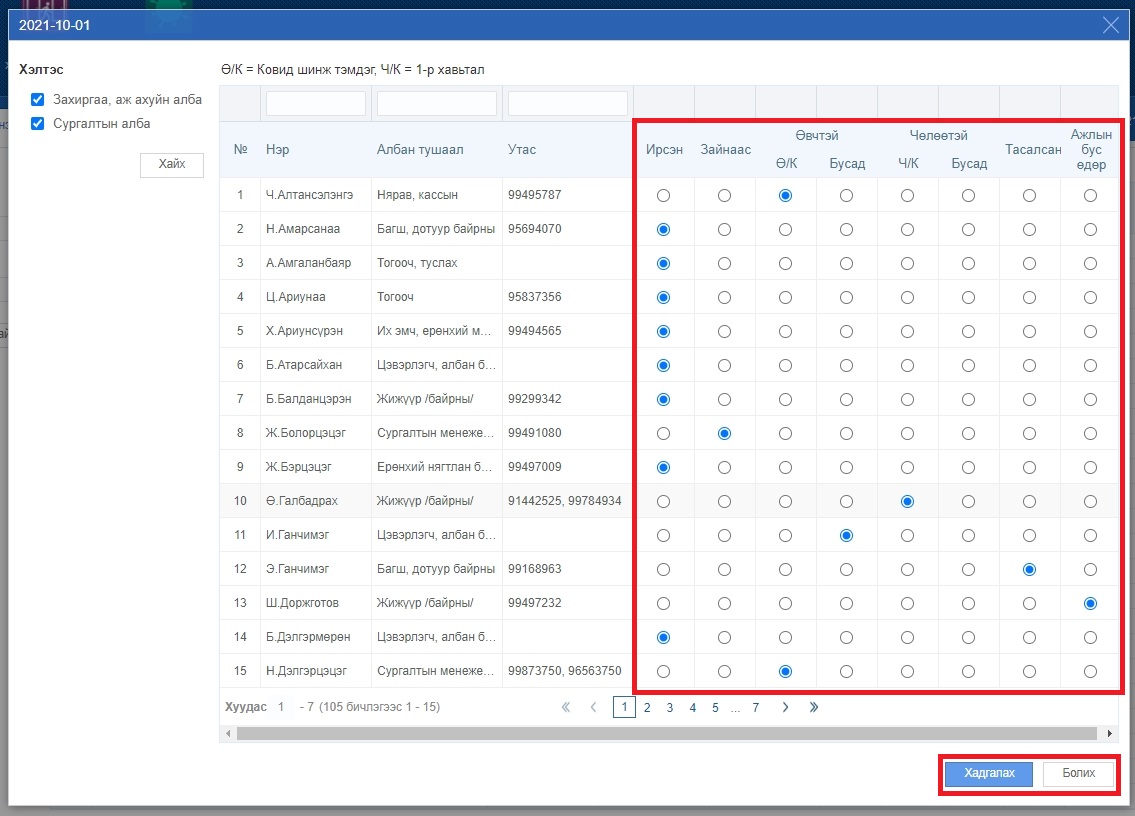Mark Б.Атарсайхан as Өвчтэй Бусад

(x=846, y=366)
